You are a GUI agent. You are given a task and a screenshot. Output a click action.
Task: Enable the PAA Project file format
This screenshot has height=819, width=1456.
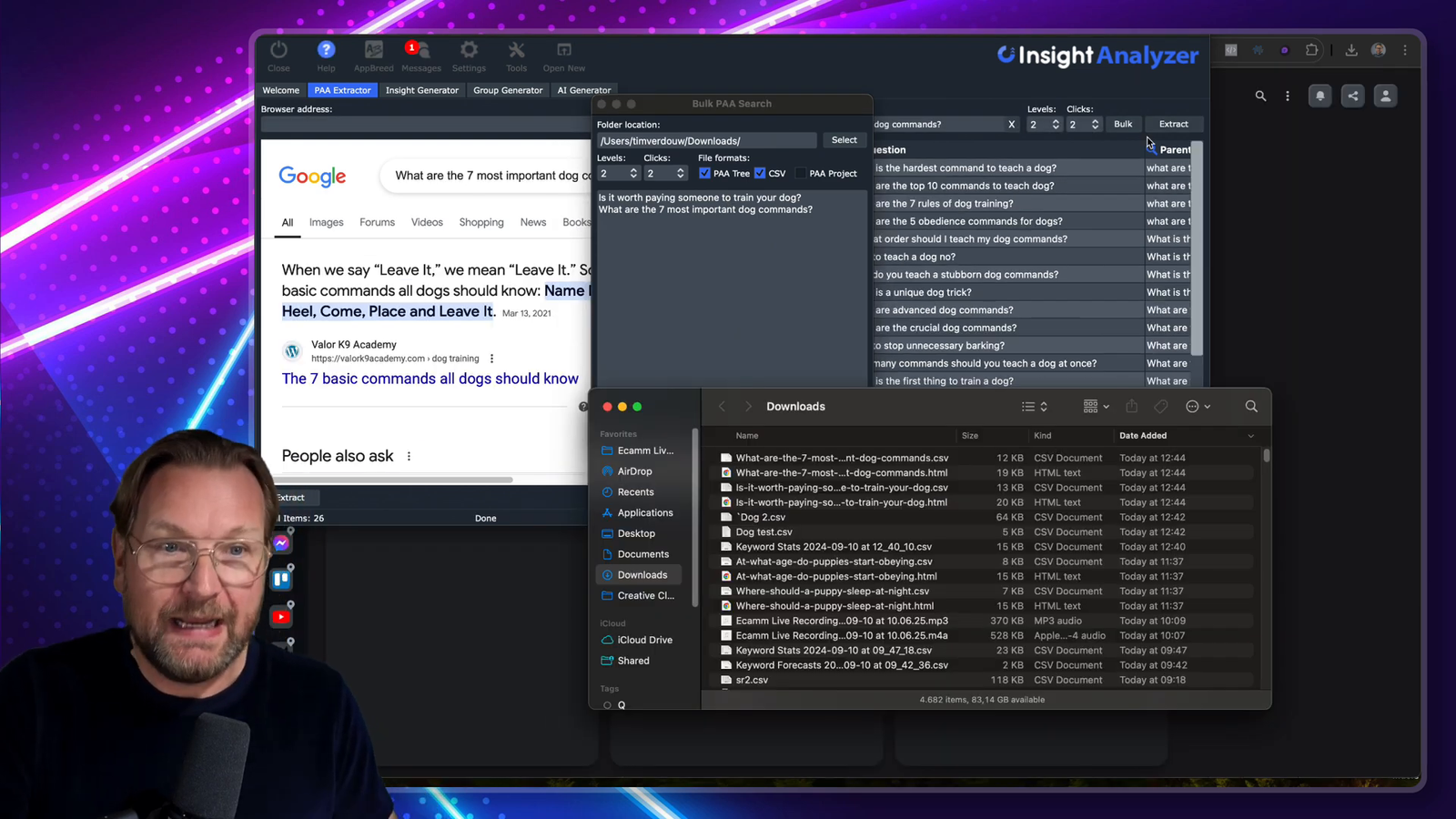(801, 173)
